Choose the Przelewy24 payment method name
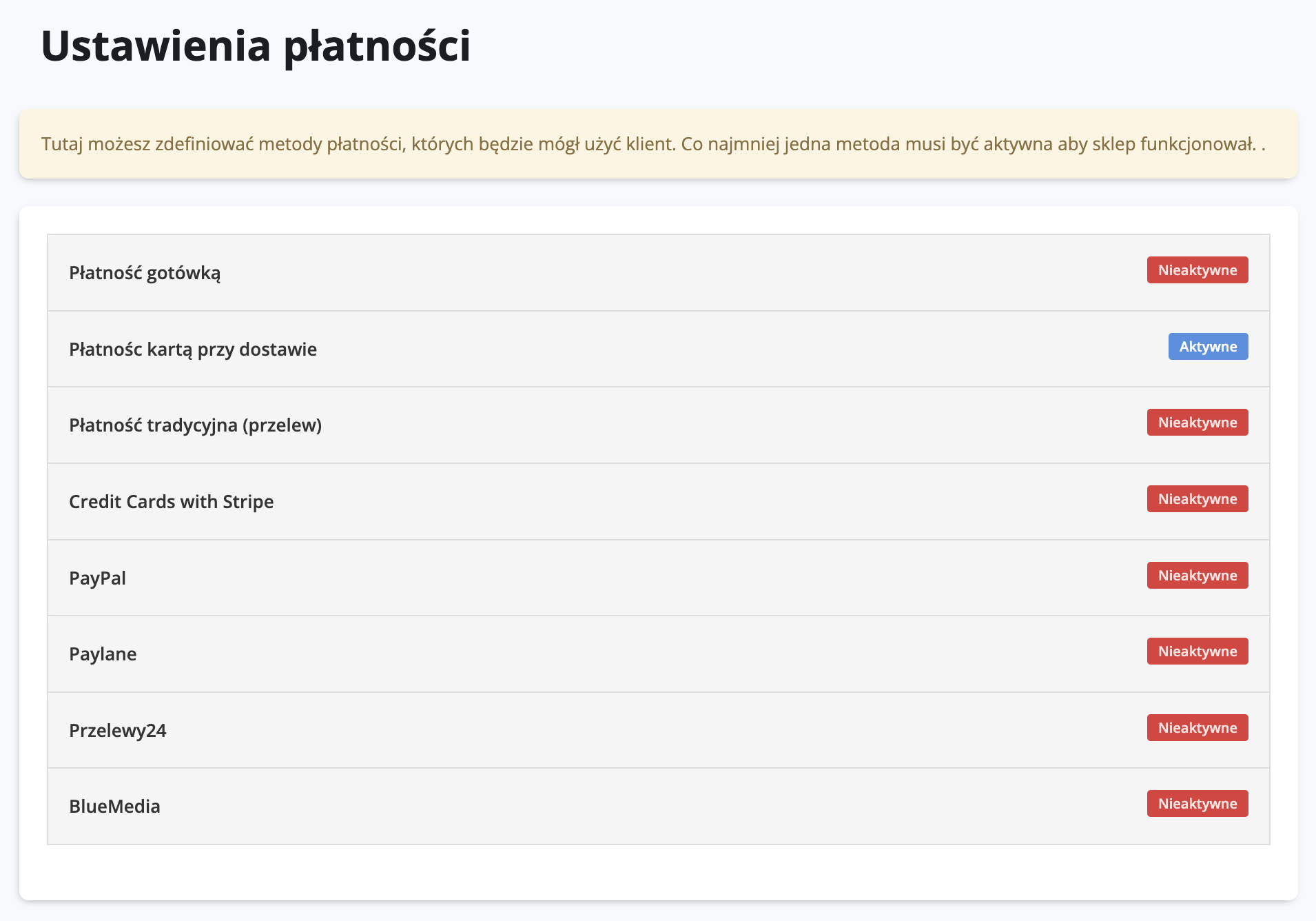Image resolution: width=1316 pixels, height=921 pixels. tap(118, 731)
